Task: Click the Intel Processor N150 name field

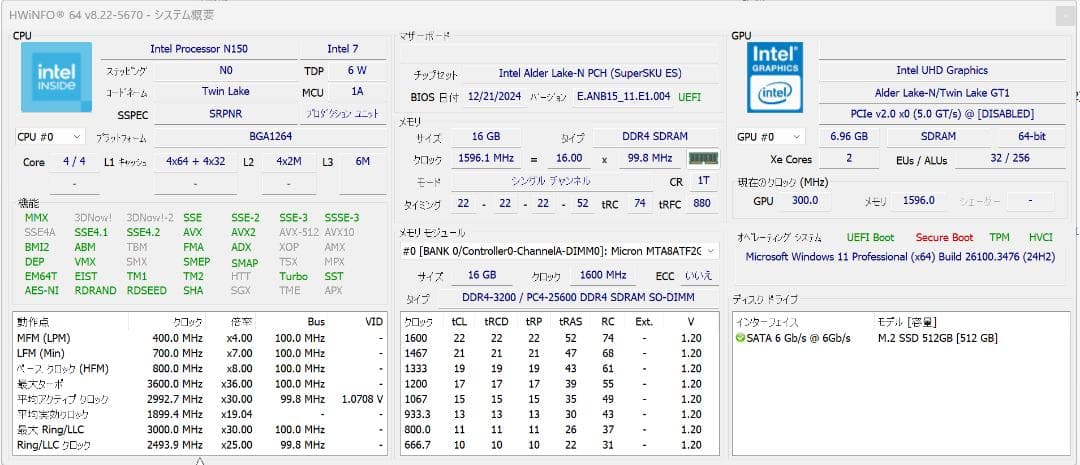Action: pyautogui.click(x=198, y=49)
